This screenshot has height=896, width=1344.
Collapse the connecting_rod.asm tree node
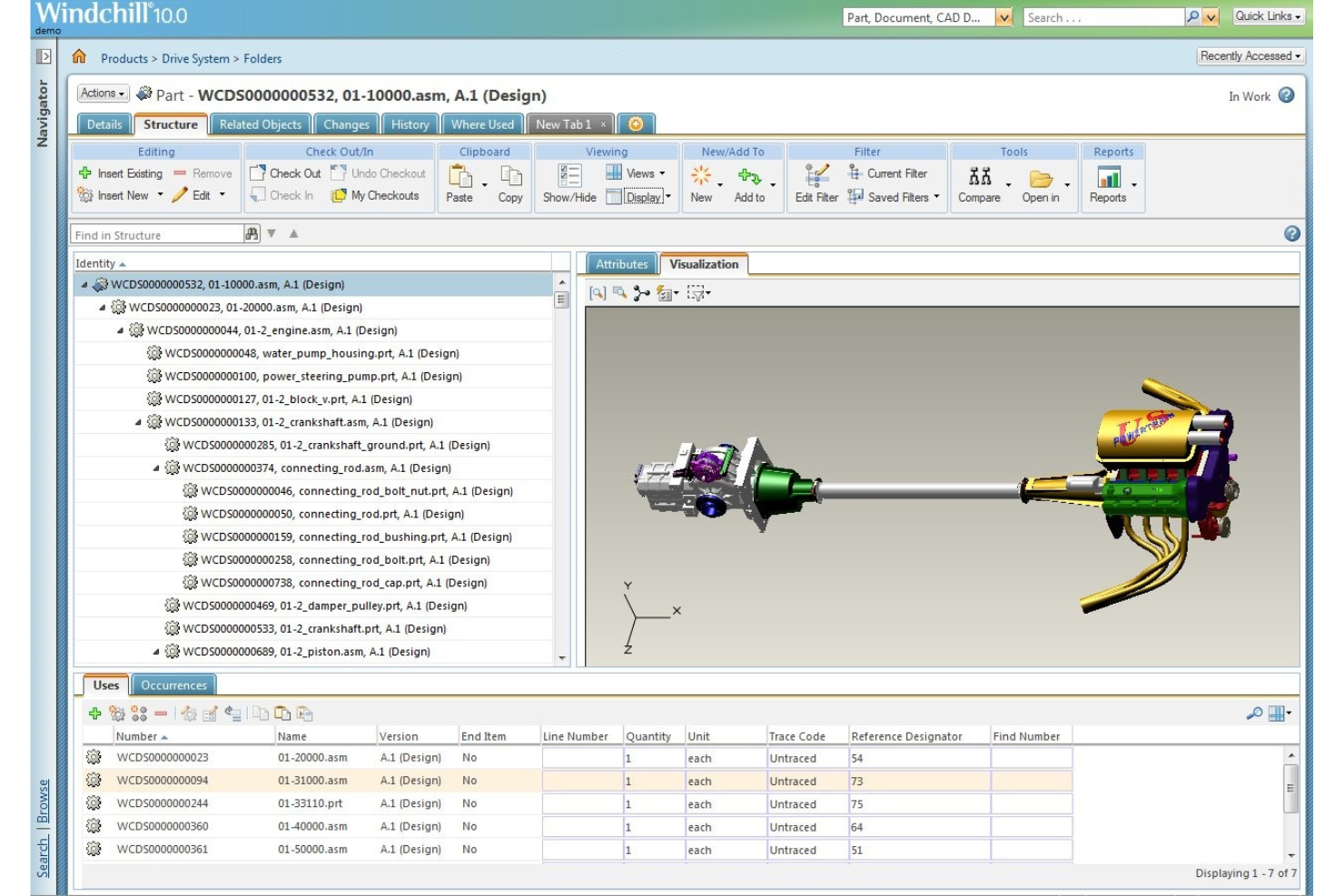point(156,468)
